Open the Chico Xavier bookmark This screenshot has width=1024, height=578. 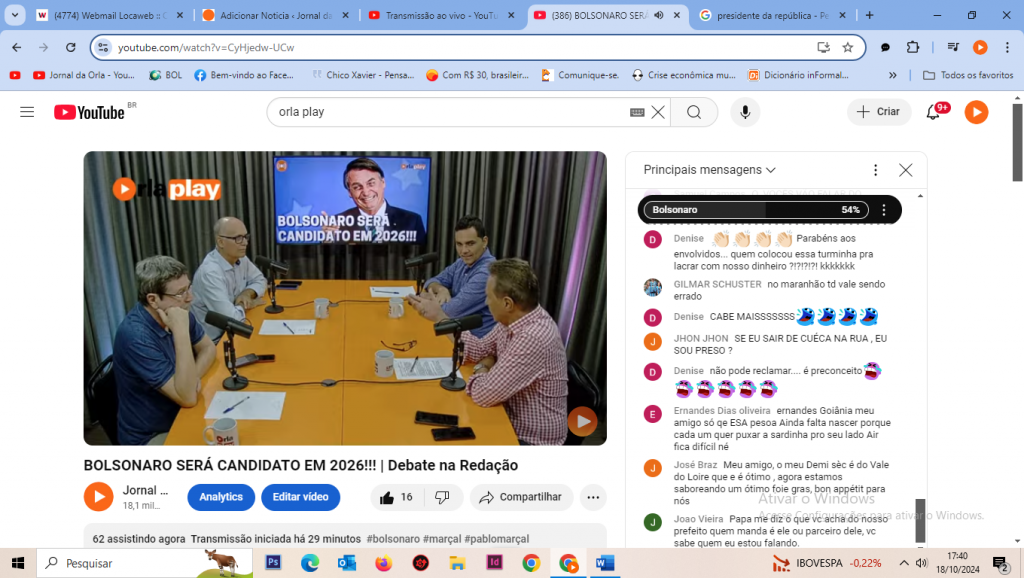click(362, 75)
